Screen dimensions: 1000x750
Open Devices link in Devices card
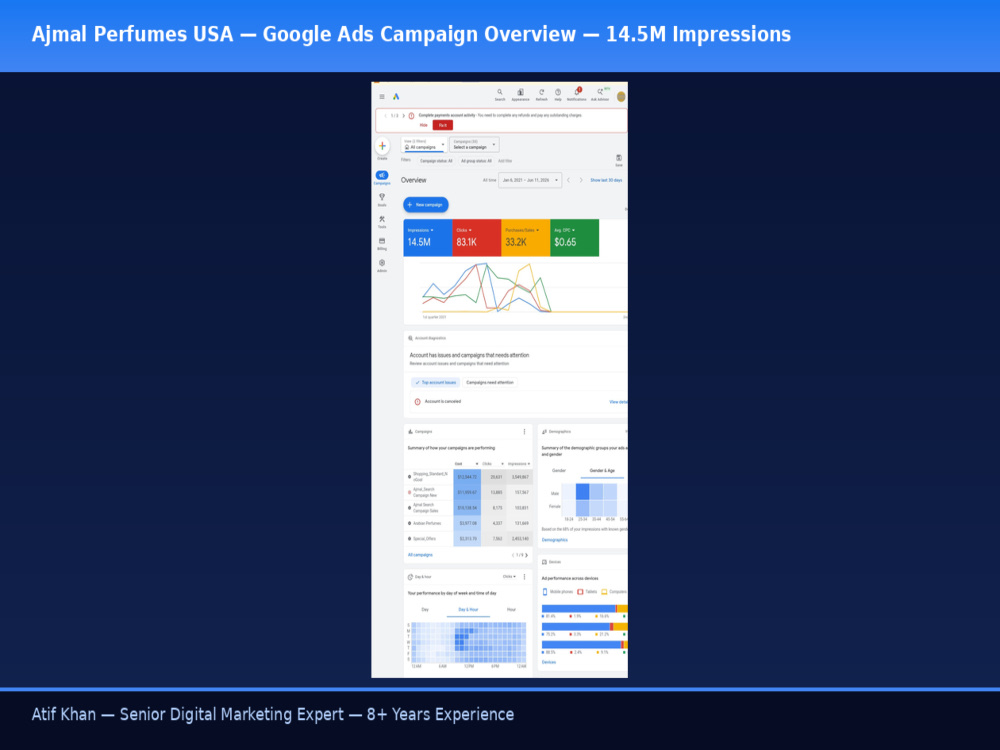(548, 663)
